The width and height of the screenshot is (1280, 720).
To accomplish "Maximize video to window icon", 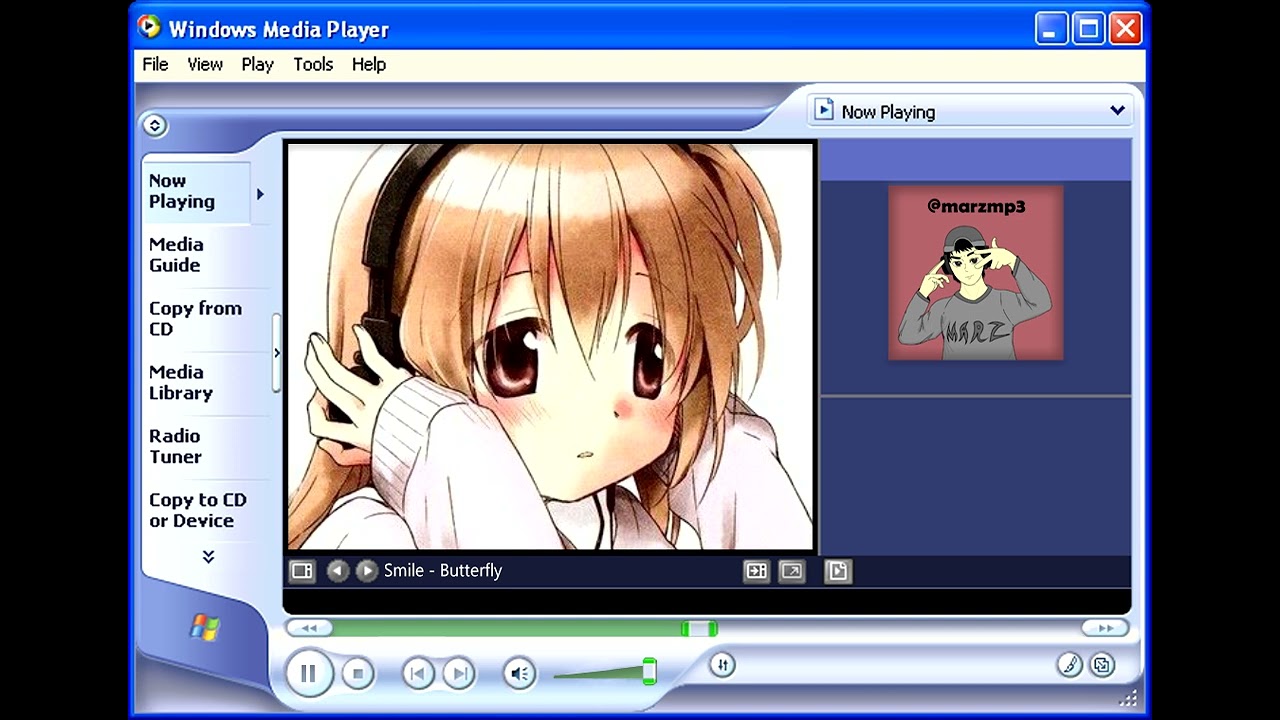I will [756, 571].
